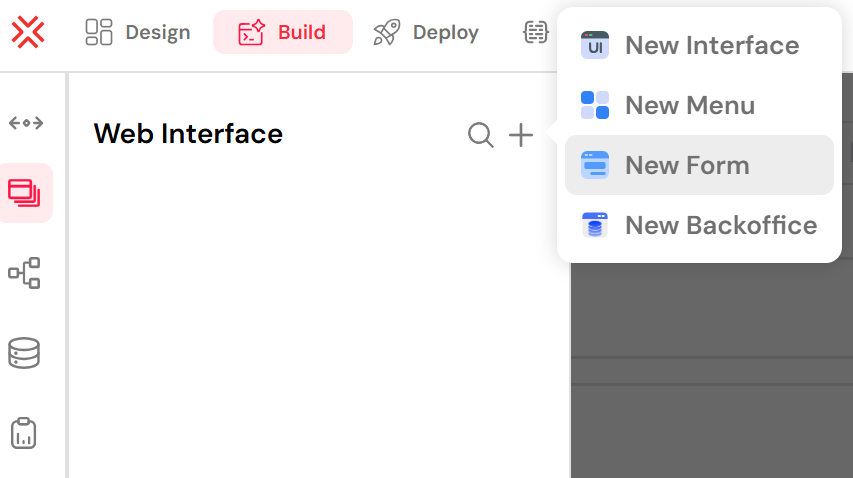Select New Backoffice from the menu
853x478 pixels.
click(700, 225)
